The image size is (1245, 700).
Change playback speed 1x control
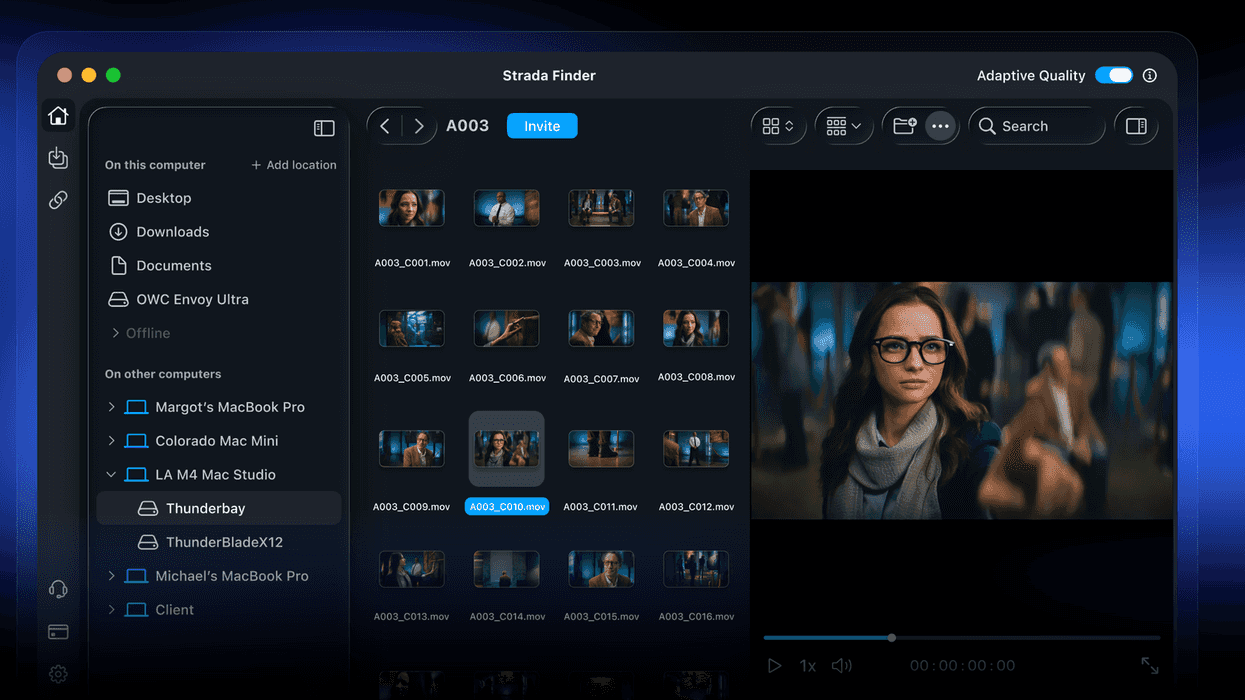[808, 665]
